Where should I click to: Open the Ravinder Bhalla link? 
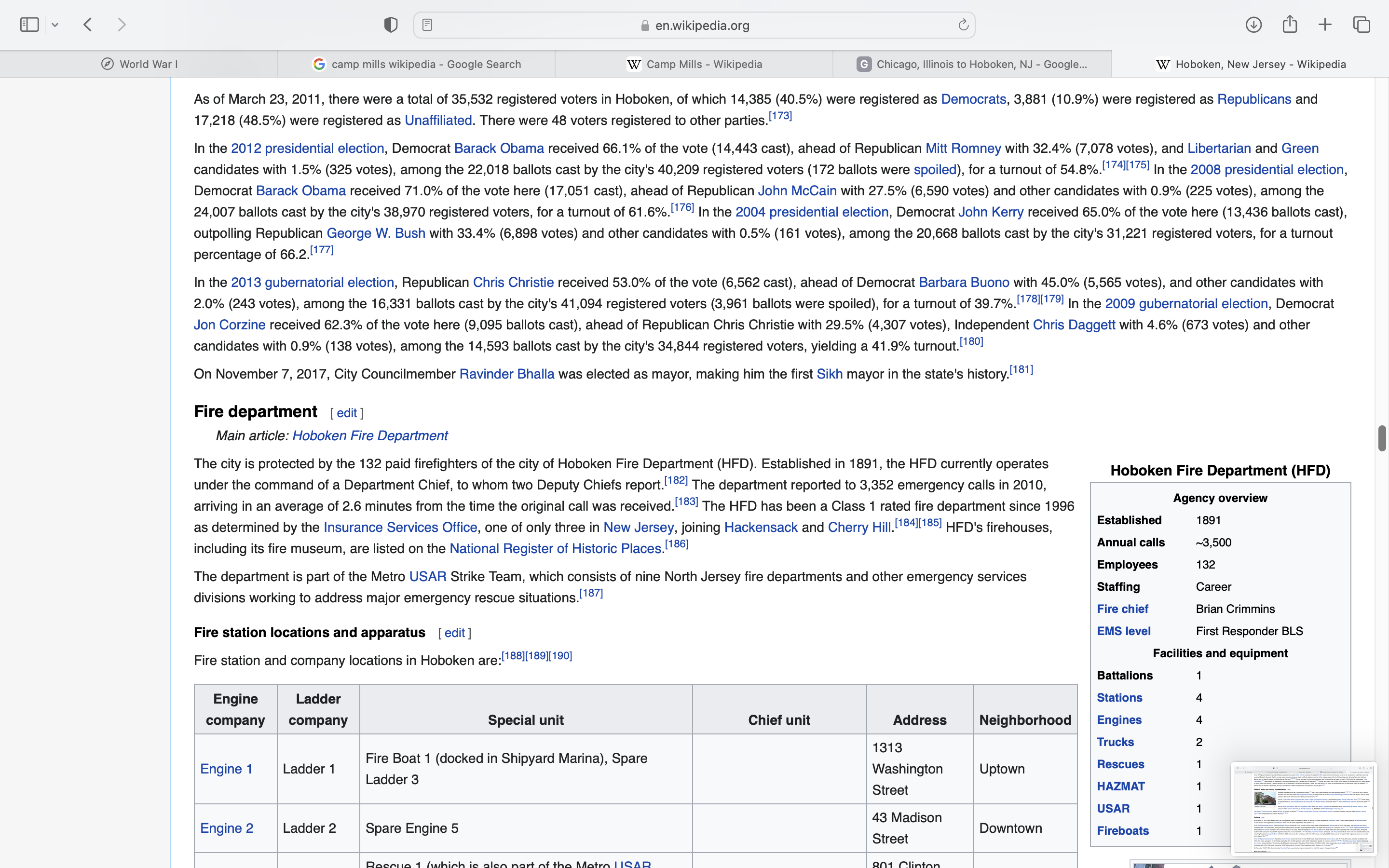click(506, 374)
